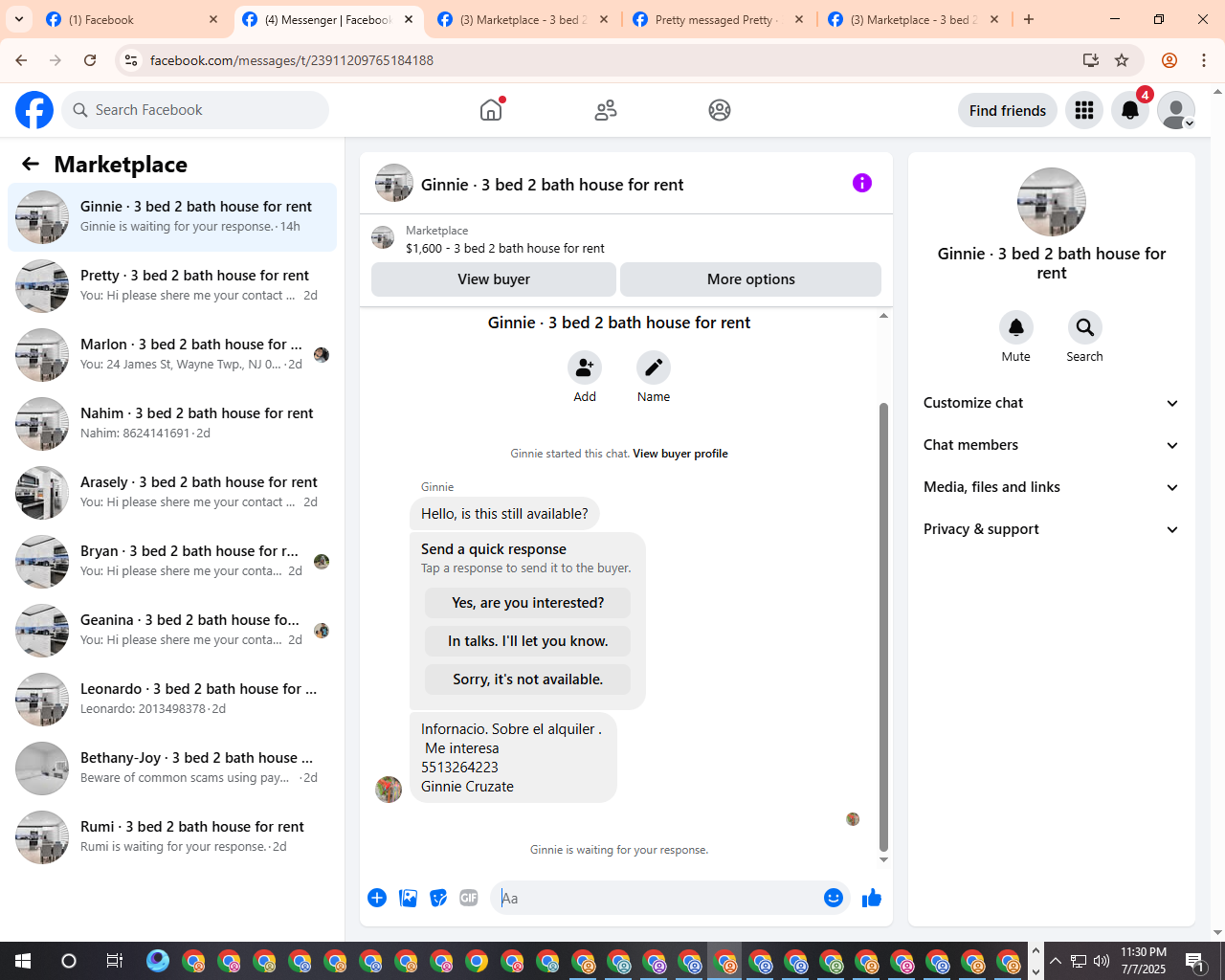The image size is (1225, 980).
Task: Open the Leonardo conversation
Action: click(x=172, y=700)
